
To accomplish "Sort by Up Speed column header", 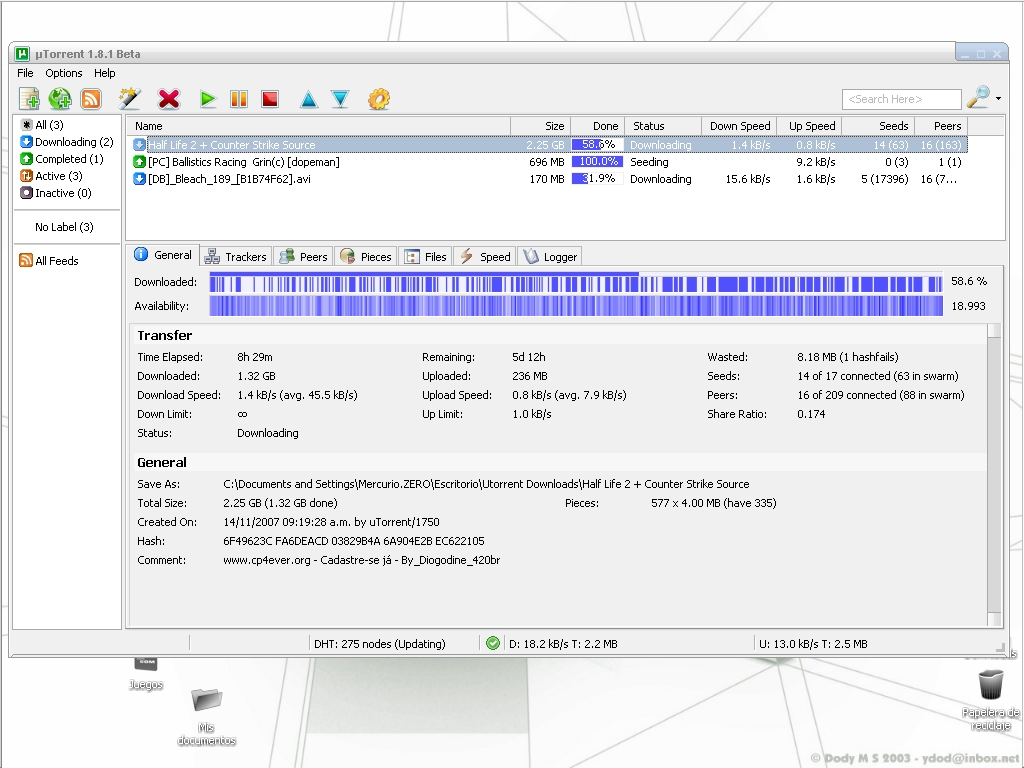I will [x=810, y=126].
